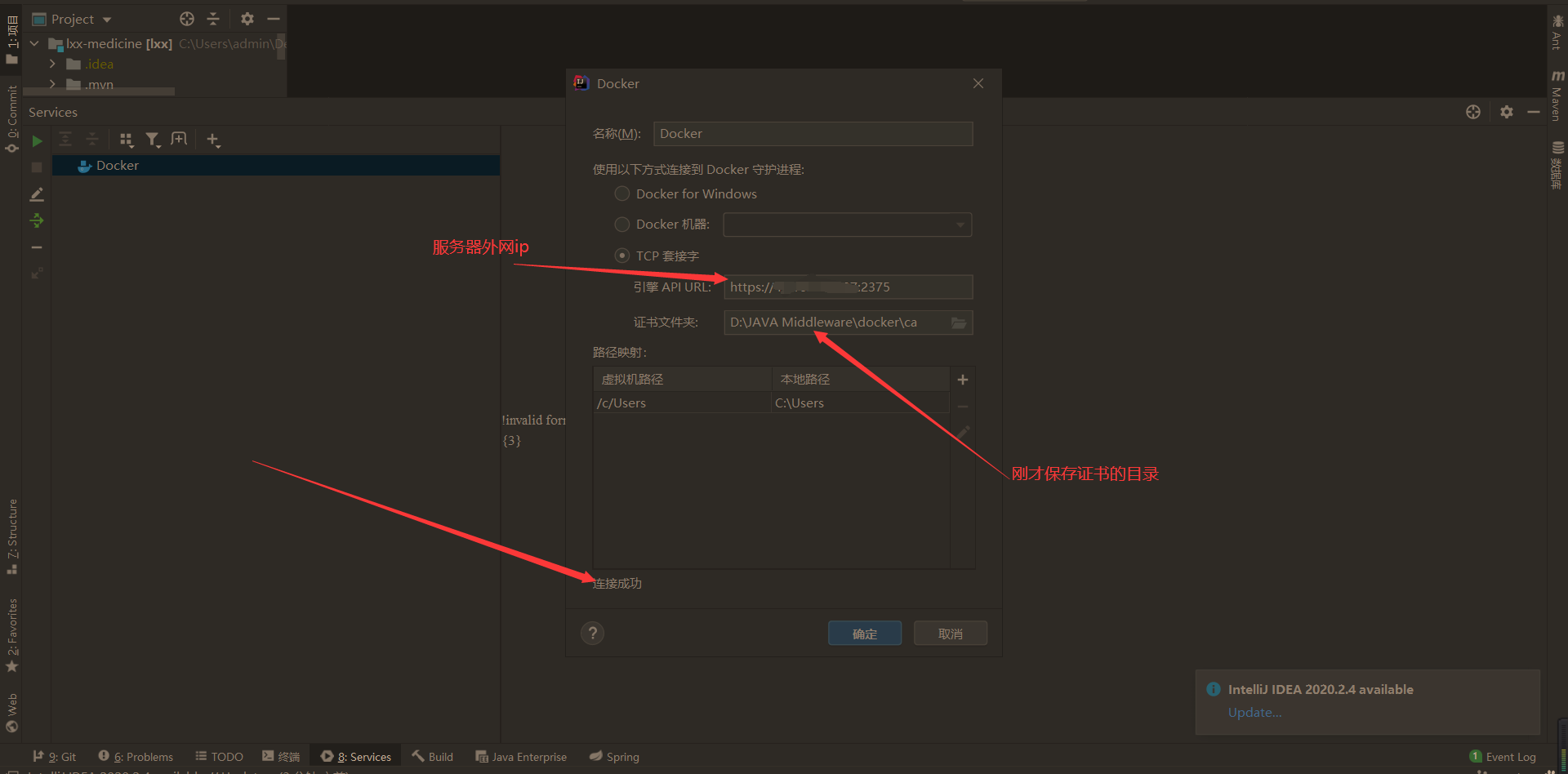The width and height of the screenshot is (1568, 774).
Task: Open the database tool window on right strip
Action: coord(1557,165)
